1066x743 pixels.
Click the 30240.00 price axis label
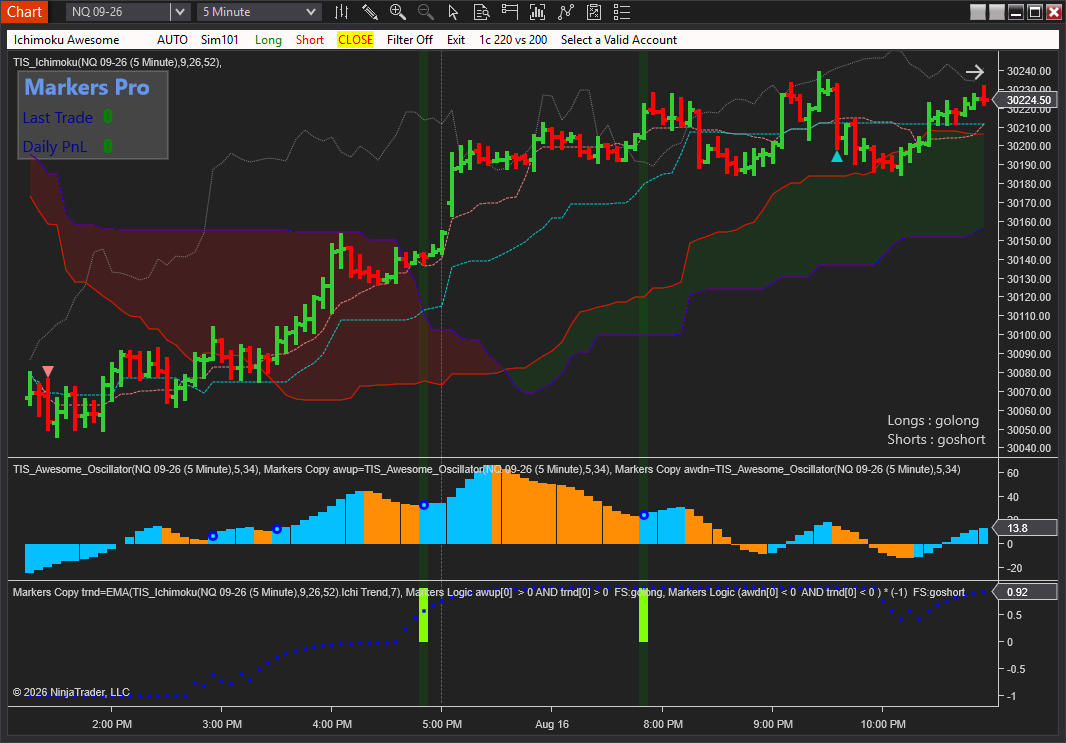(x=1029, y=71)
